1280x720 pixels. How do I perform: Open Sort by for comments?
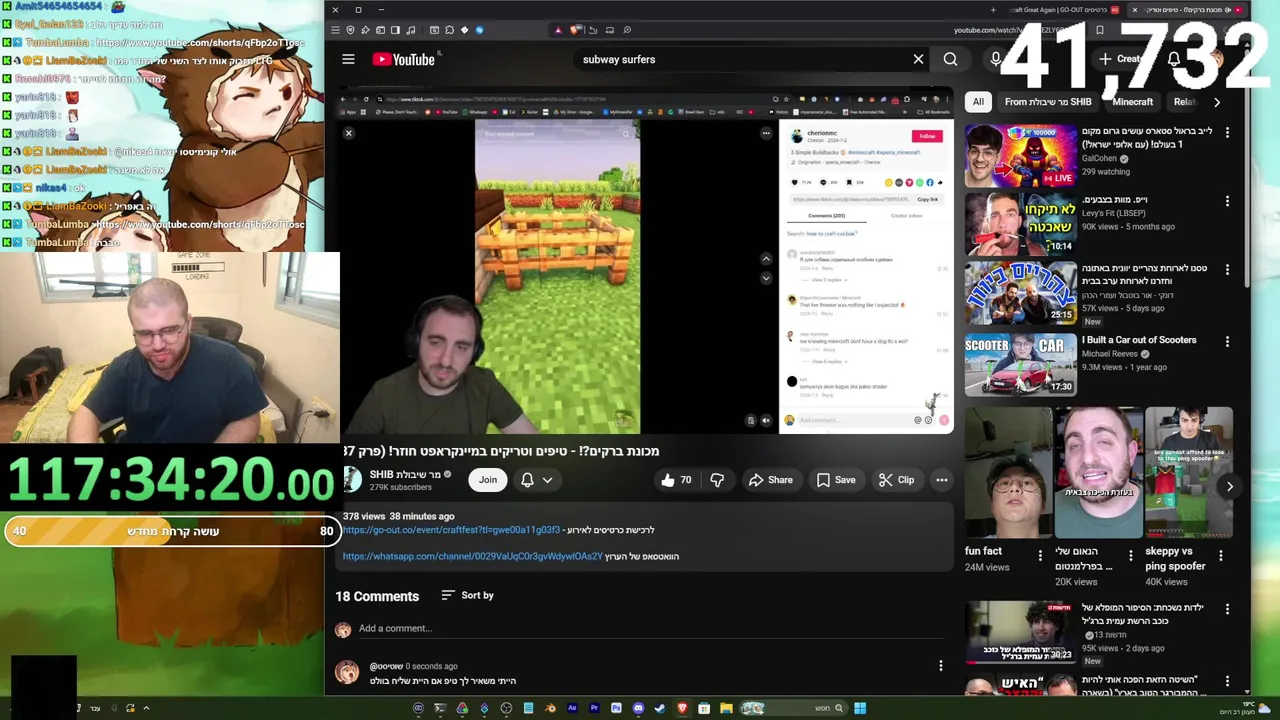[x=467, y=595]
